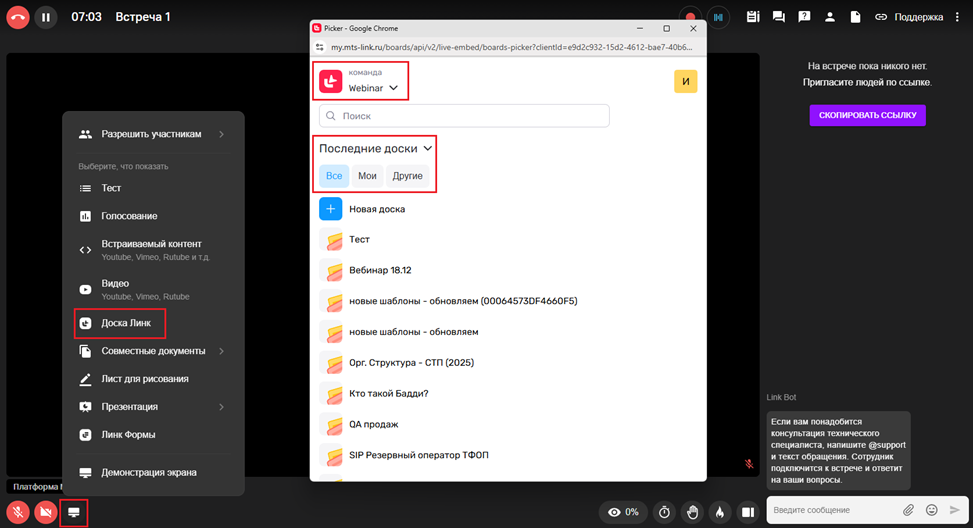This screenshot has height=528, width=973.
Task: Create a Новая доска with the plus icon
Action: tap(331, 209)
